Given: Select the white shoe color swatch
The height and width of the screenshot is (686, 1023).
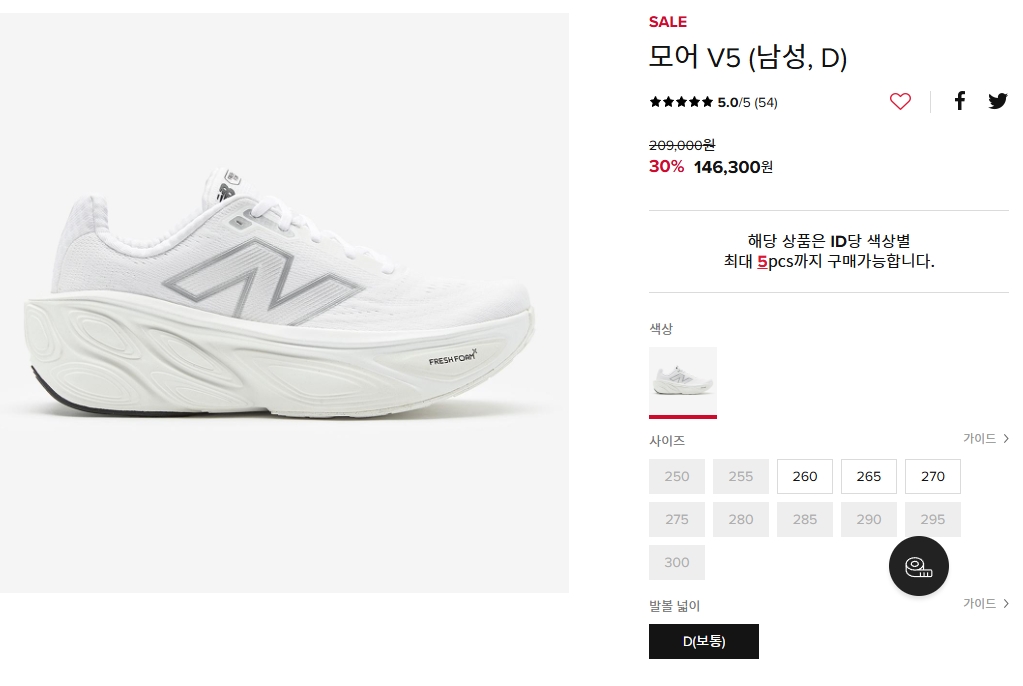Looking at the screenshot, I should click(683, 381).
